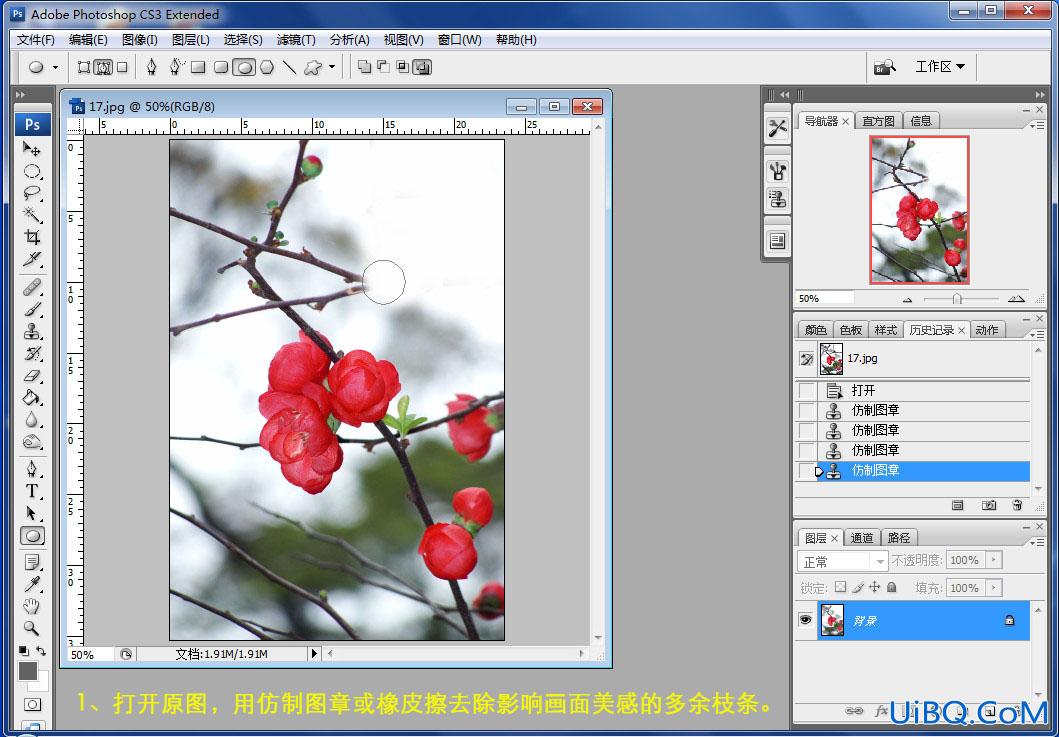Select the Notes tool
1059x737 pixels.
[32, 562]
